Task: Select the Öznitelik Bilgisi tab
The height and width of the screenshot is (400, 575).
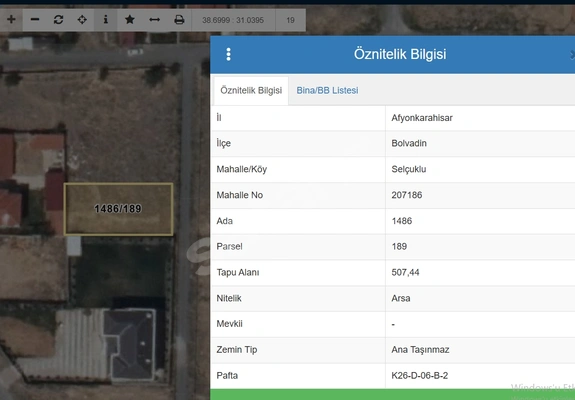Action: (x=251, y=91)
